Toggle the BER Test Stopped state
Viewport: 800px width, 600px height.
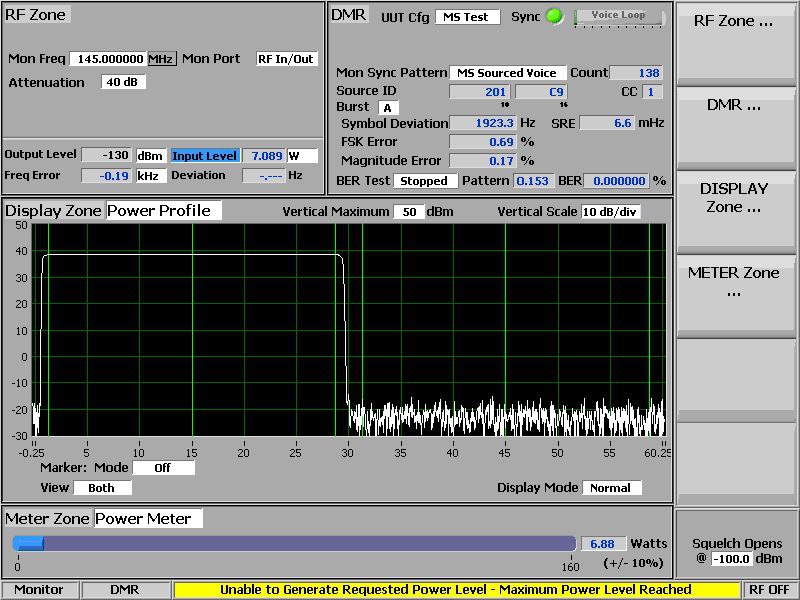[425, 181]
